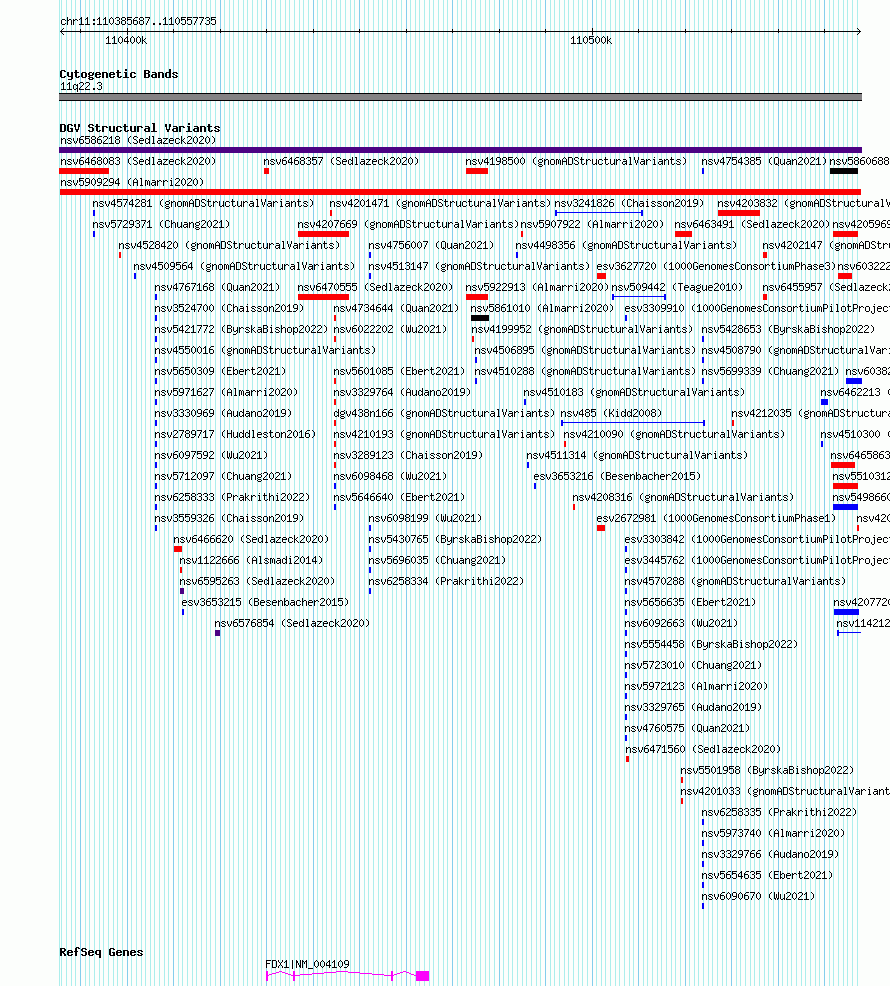The image size is (890, 986).
Task: Select the nsv5861010 (Almarri2020) black glyph
Action: pos(479,318)
